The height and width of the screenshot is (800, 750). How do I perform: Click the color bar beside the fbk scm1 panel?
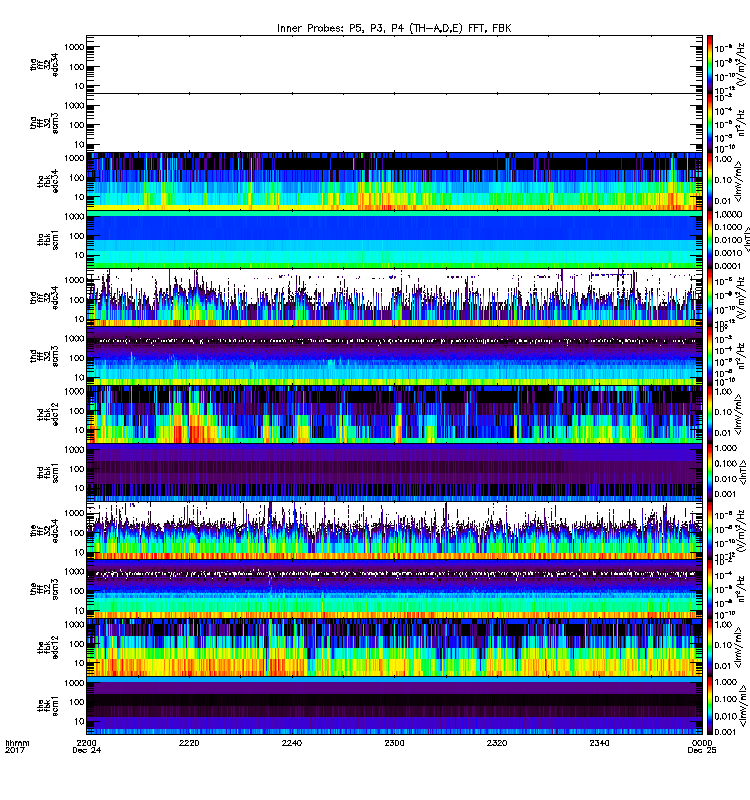pyautogui.click(x=710, y=705)
